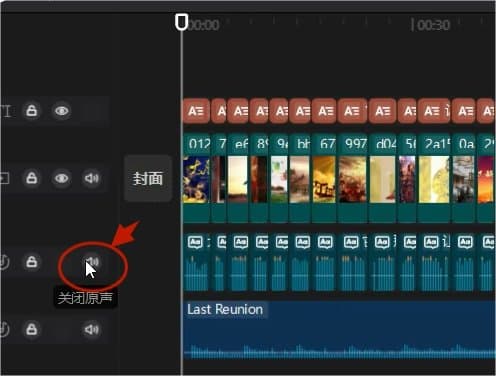The image size is (496, 376).
Task: Select the first voiceover audio clip
Action: [x=196, y=263]
